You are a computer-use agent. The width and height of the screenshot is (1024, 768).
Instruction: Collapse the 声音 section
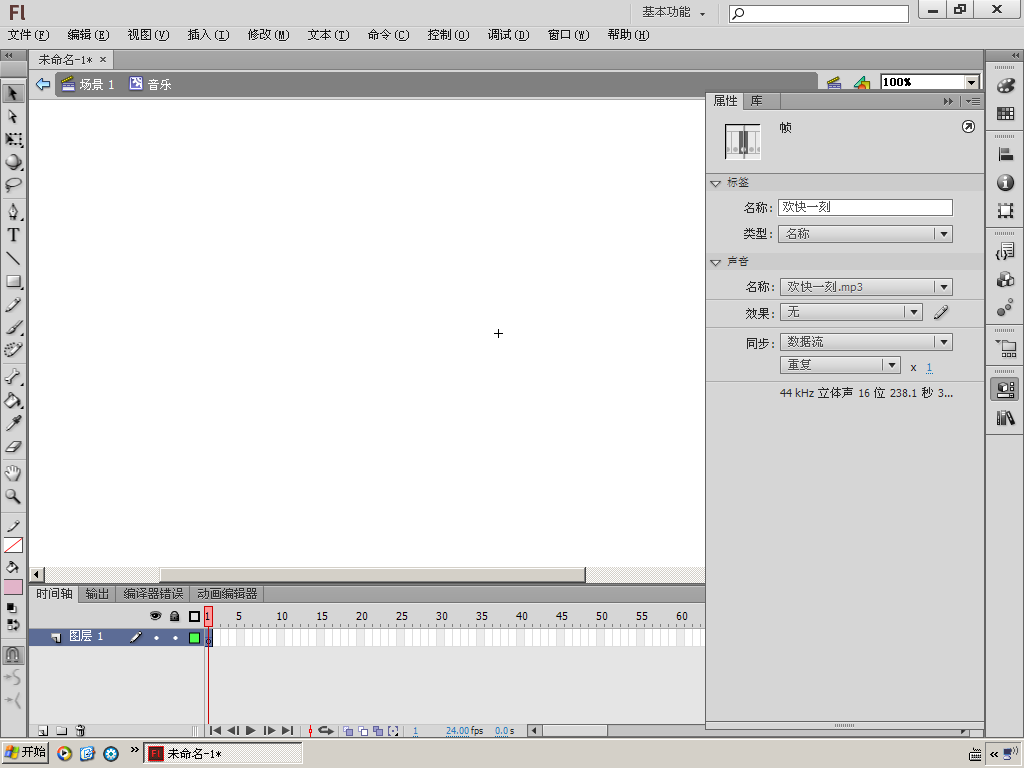[715, 262]
